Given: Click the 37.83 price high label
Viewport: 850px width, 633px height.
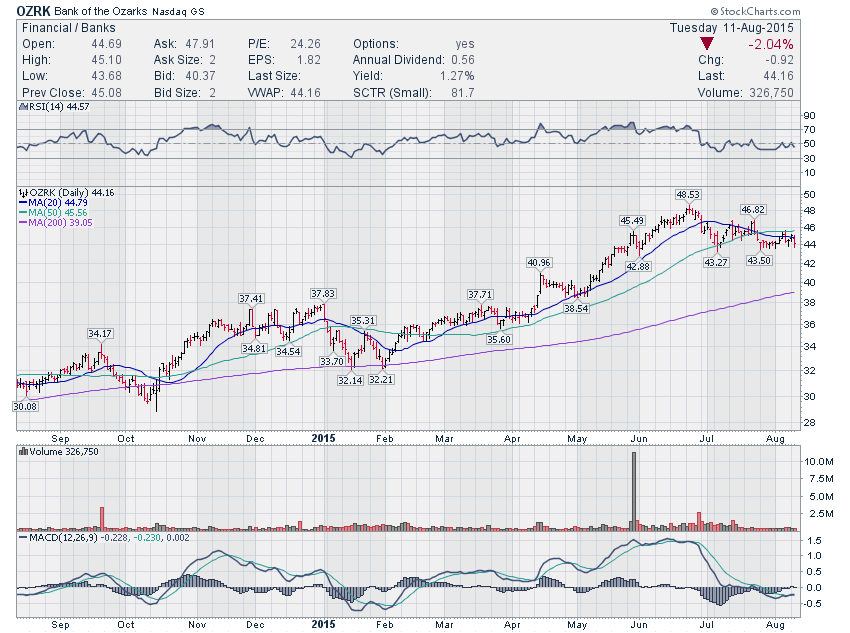Looking at the screenshot, I should [x=323, y=294].
